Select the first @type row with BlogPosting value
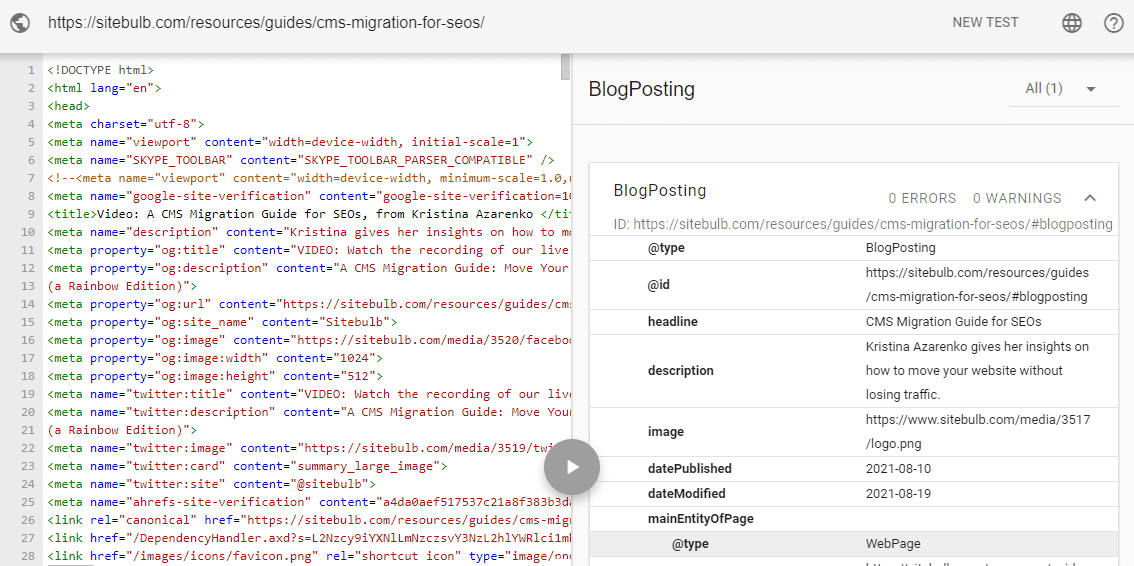The height and width of the screenshot is (566, 1134). 854,248
